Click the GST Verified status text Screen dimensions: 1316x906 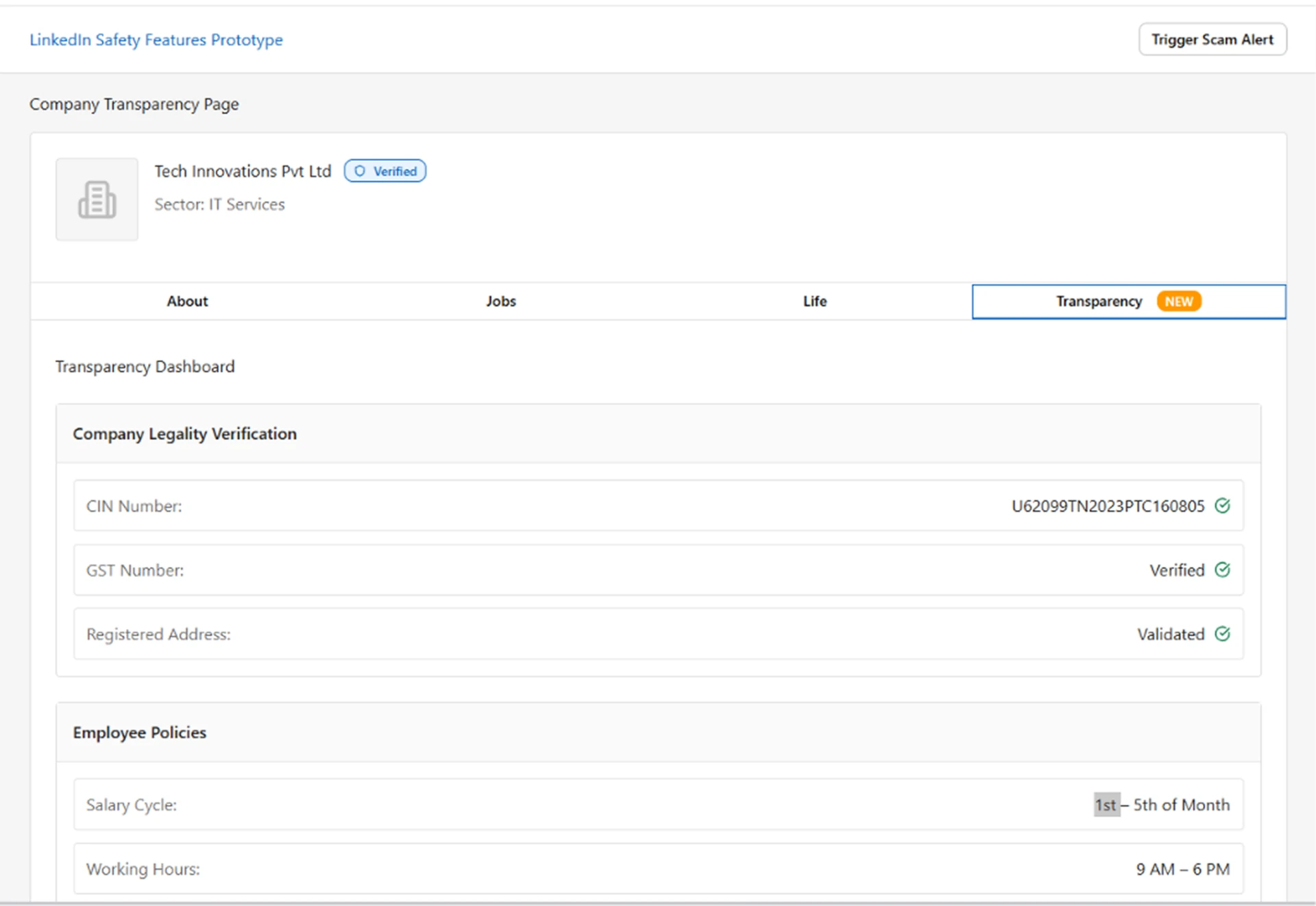point(1177,570)
